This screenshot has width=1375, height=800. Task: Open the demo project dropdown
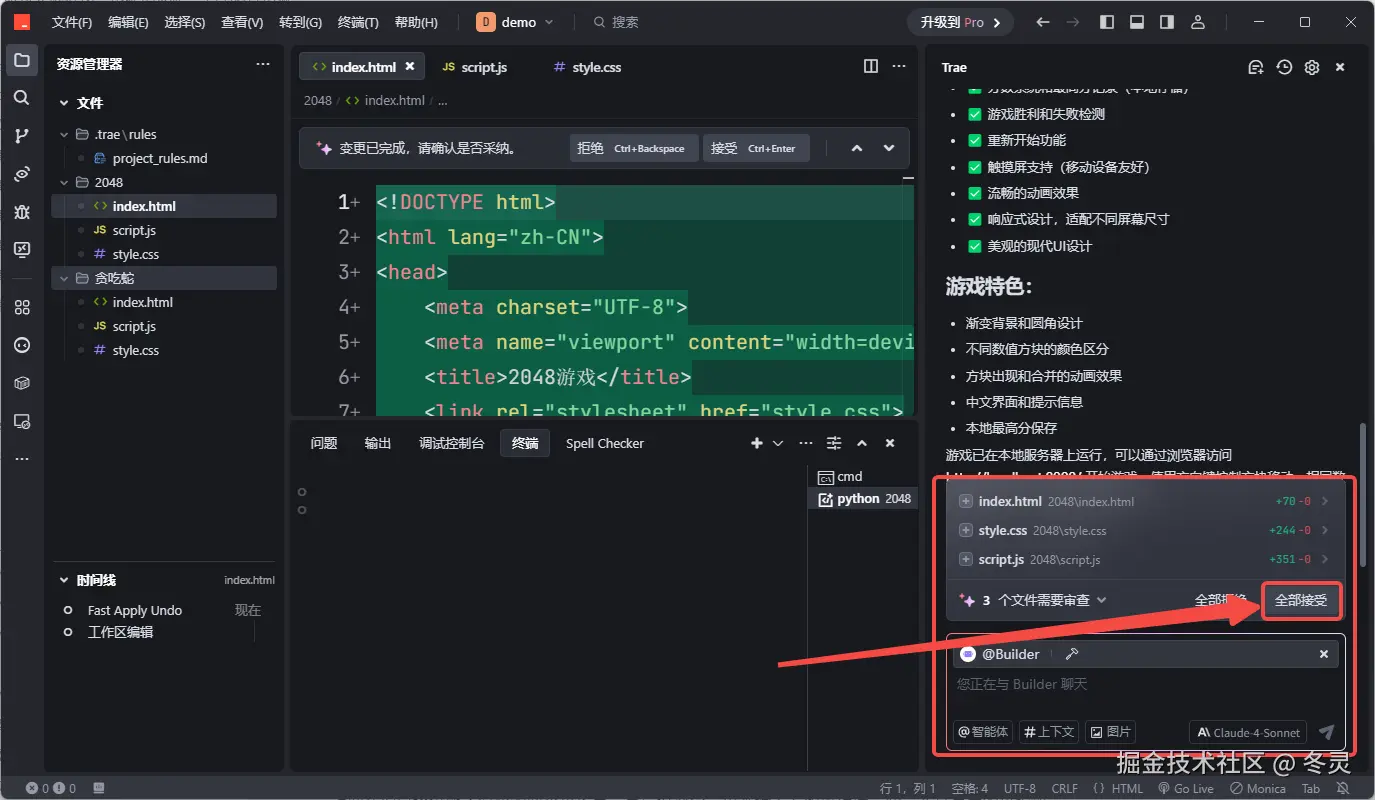515,22
